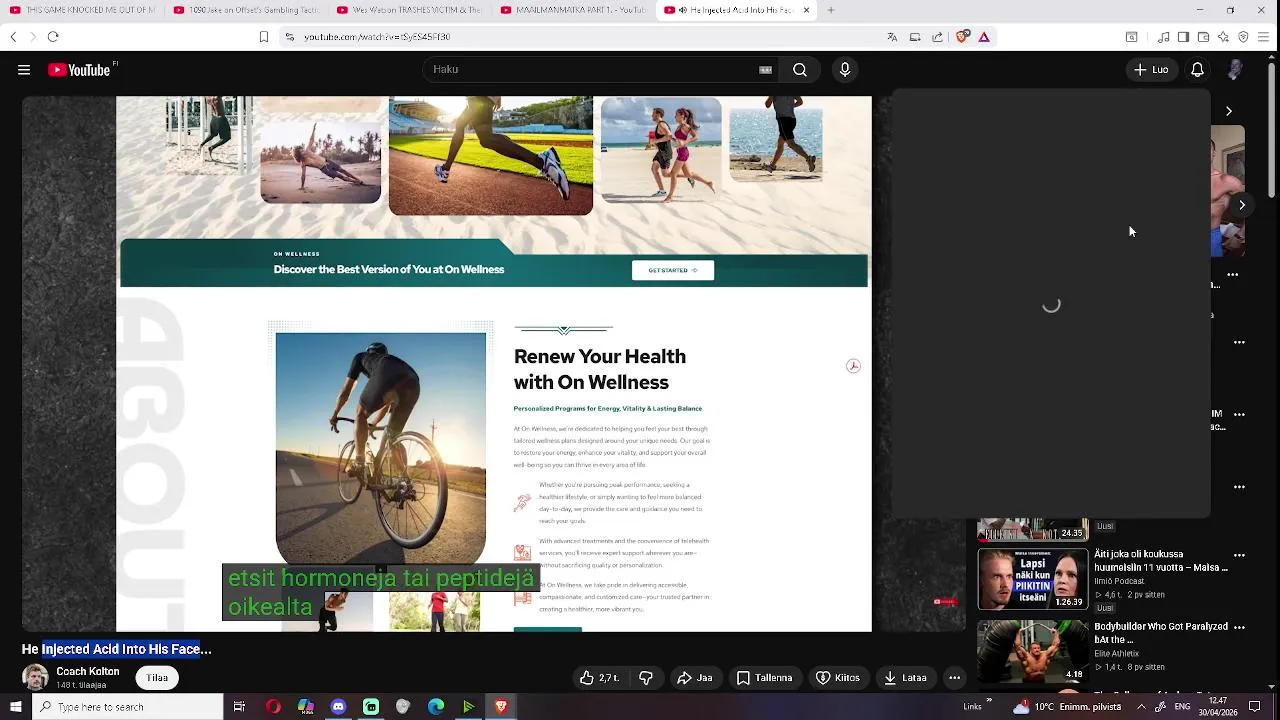The width and height of the screenshot is (1280, 720).
Task: Reload the current page
Action: coord(53,37)
